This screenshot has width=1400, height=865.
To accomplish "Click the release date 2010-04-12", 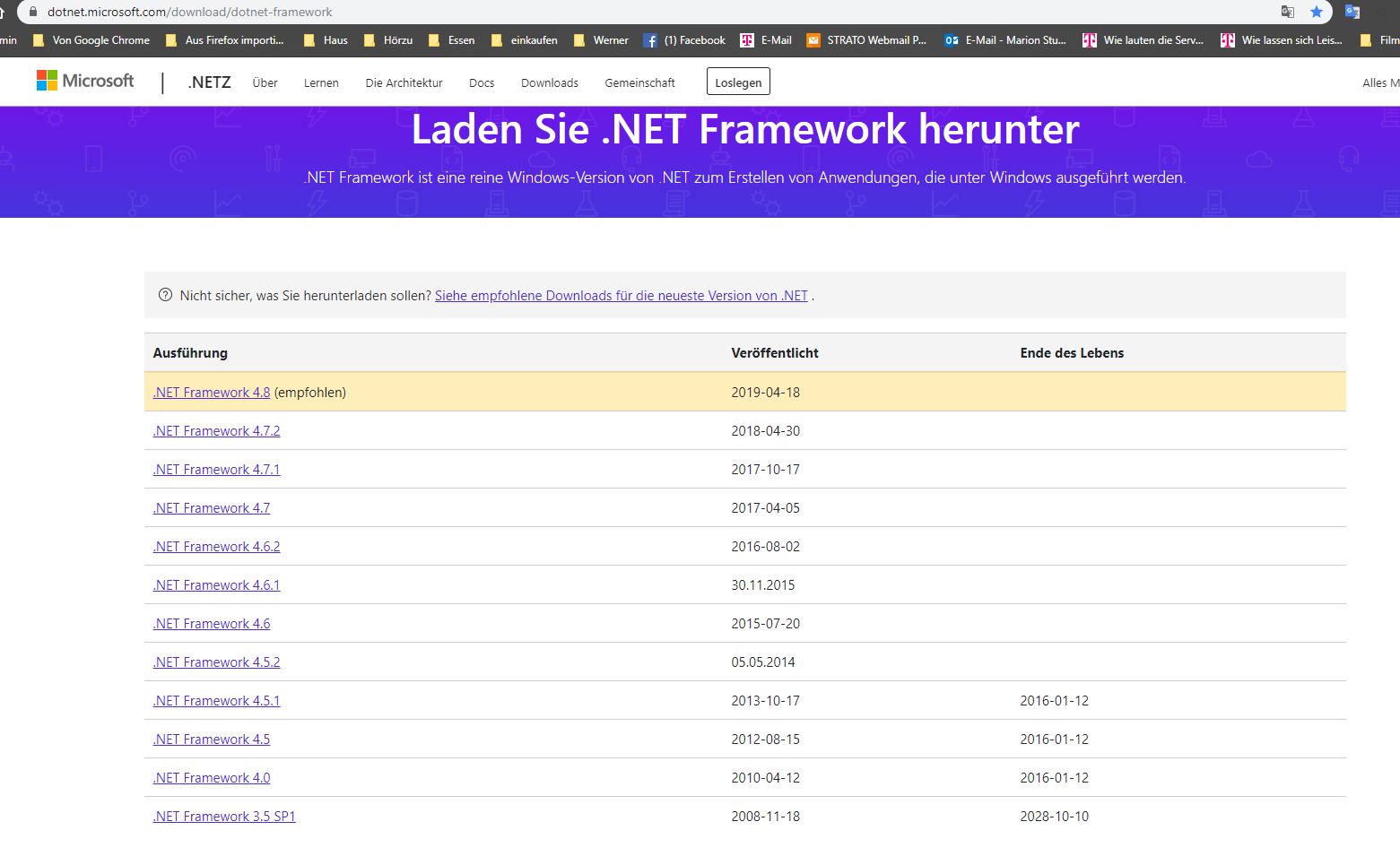I will pos(765,778).
